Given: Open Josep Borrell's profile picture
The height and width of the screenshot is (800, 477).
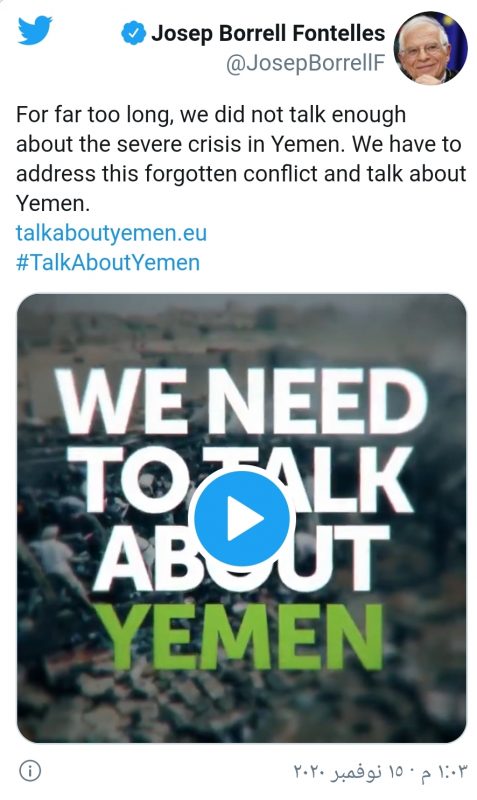Looking at the screenshot, I should click(430, 48).
